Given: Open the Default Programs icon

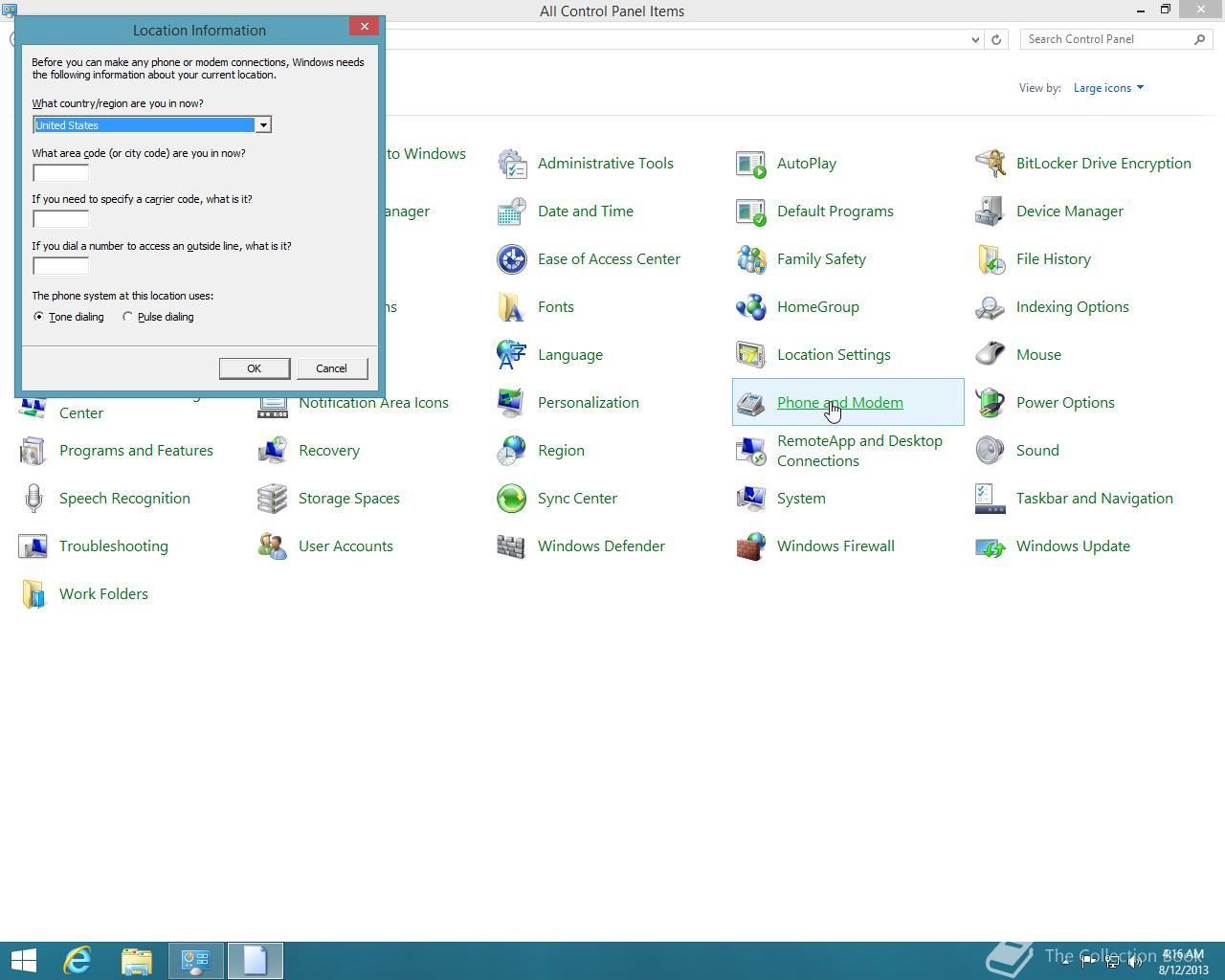Looking at the screenshot, I should (751, 212).
